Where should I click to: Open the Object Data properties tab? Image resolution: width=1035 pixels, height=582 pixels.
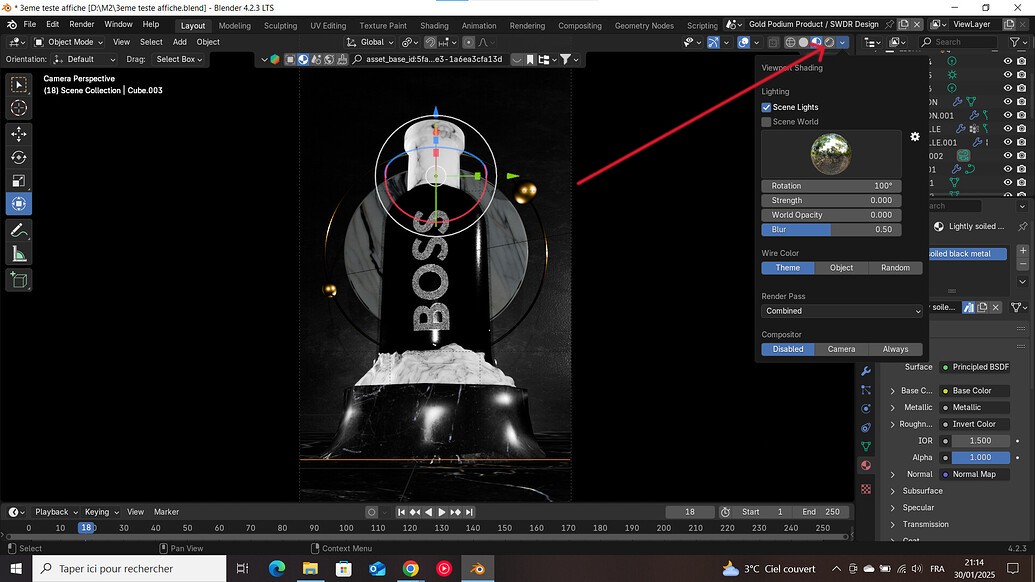coord(866,446)
